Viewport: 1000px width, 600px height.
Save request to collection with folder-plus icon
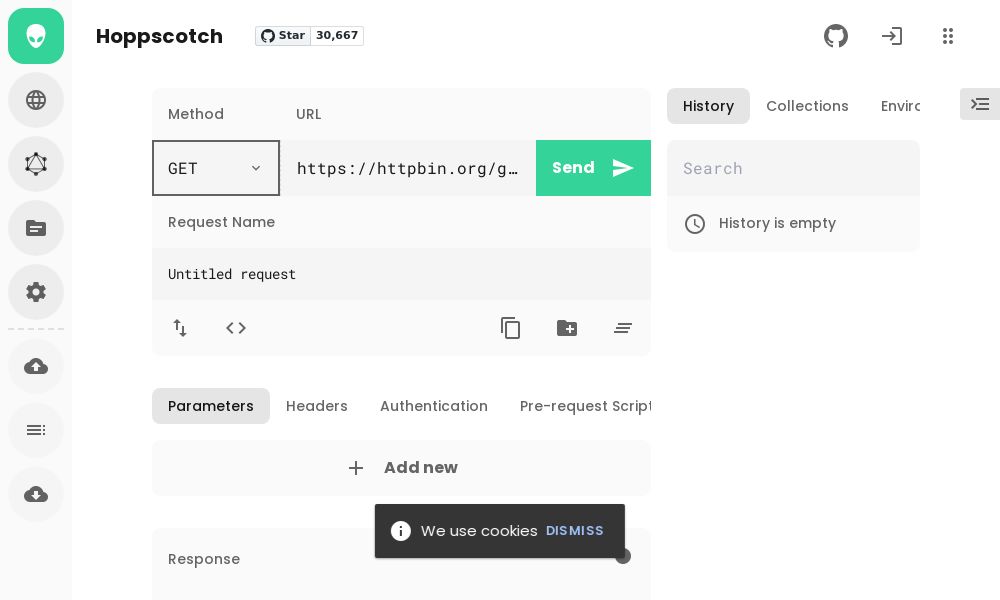(567, 328)
